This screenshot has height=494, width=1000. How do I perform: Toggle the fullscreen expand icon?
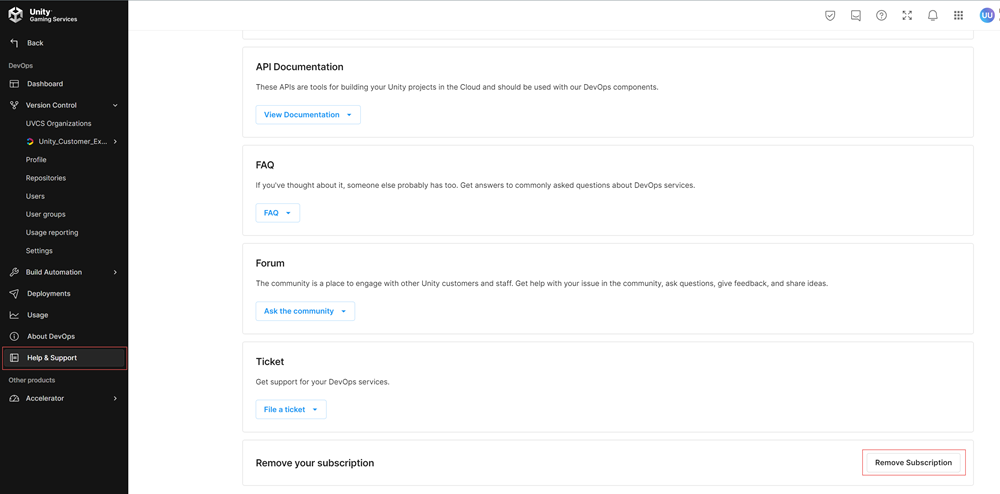point(907,16)
